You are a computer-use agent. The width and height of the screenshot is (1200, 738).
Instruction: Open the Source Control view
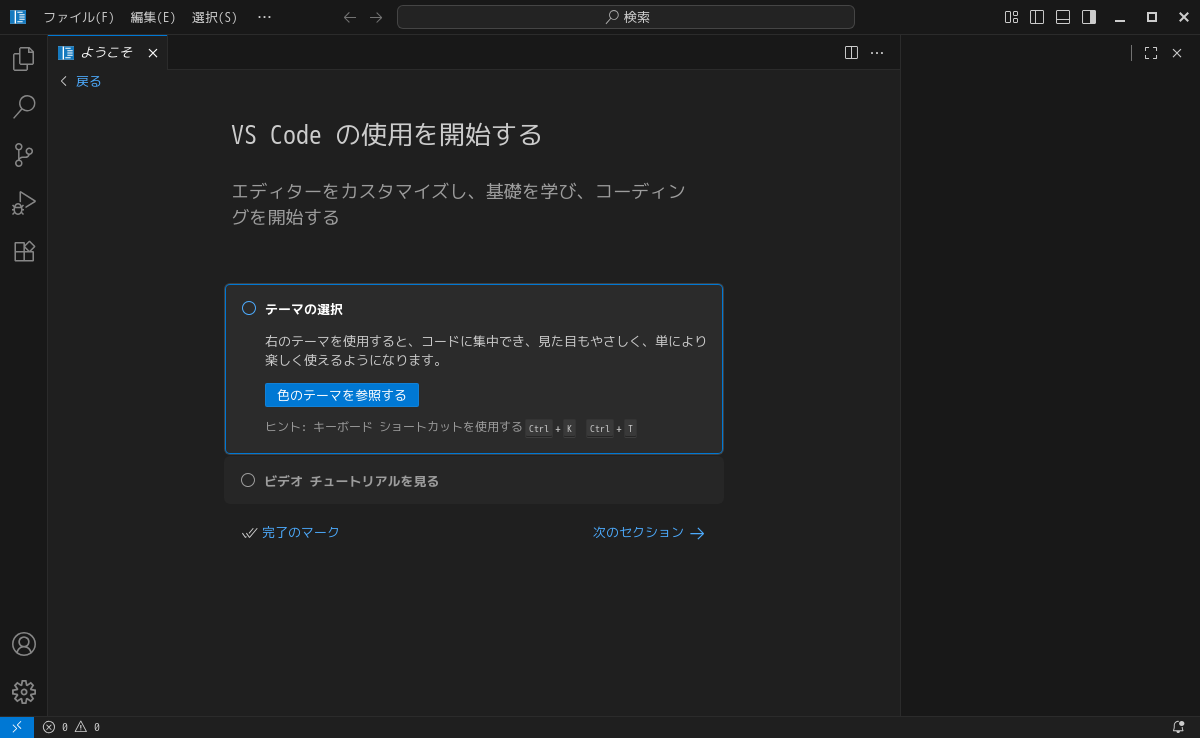point(24,155)
